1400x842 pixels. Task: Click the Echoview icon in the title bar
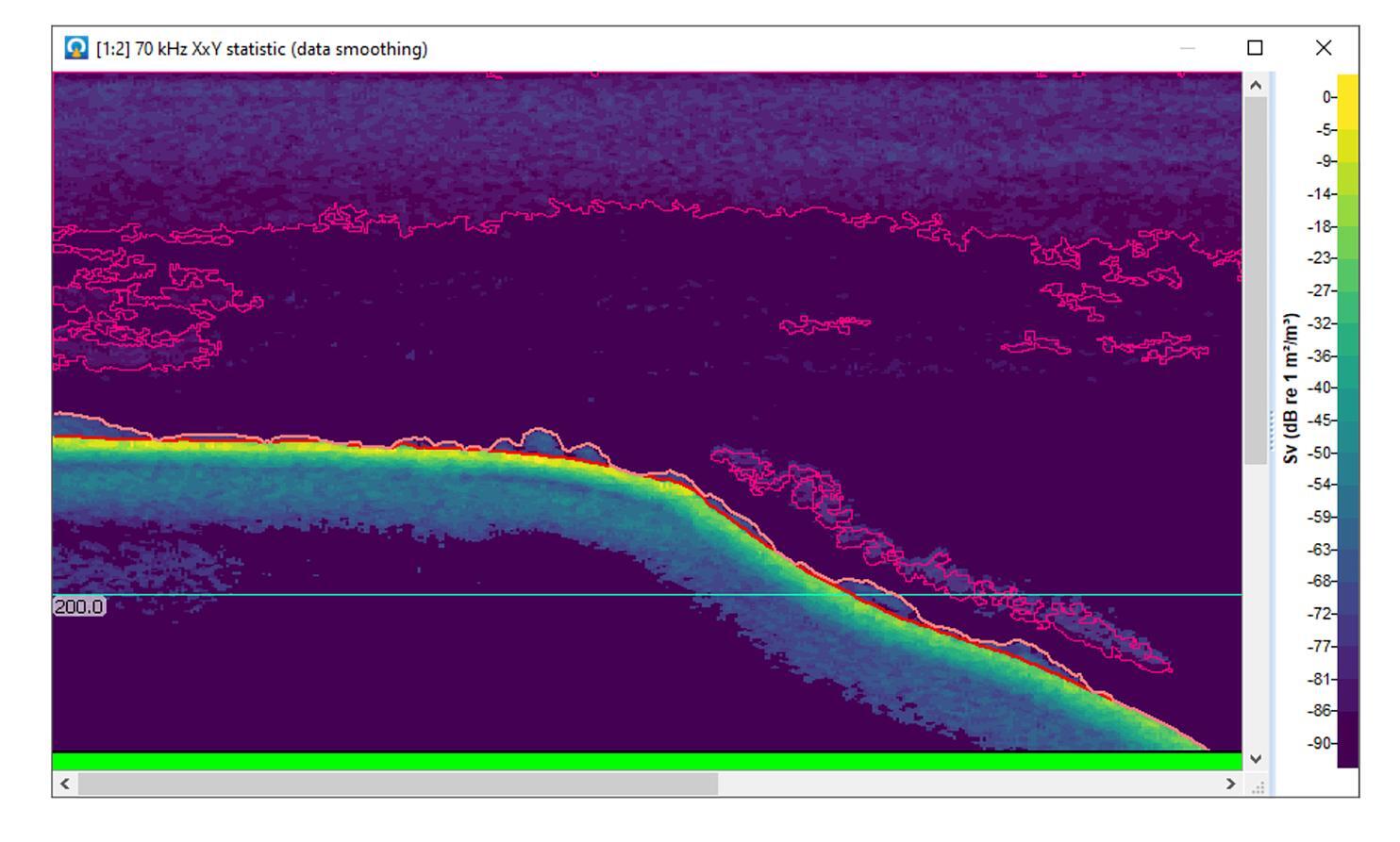click(x=76, y=48)
